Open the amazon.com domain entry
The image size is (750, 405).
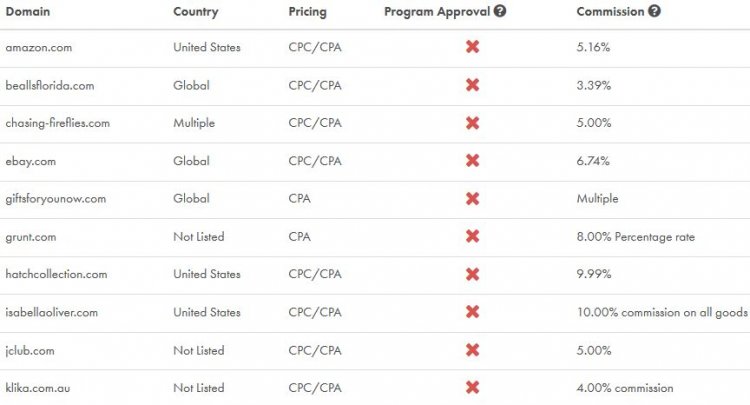click(39, 47)
